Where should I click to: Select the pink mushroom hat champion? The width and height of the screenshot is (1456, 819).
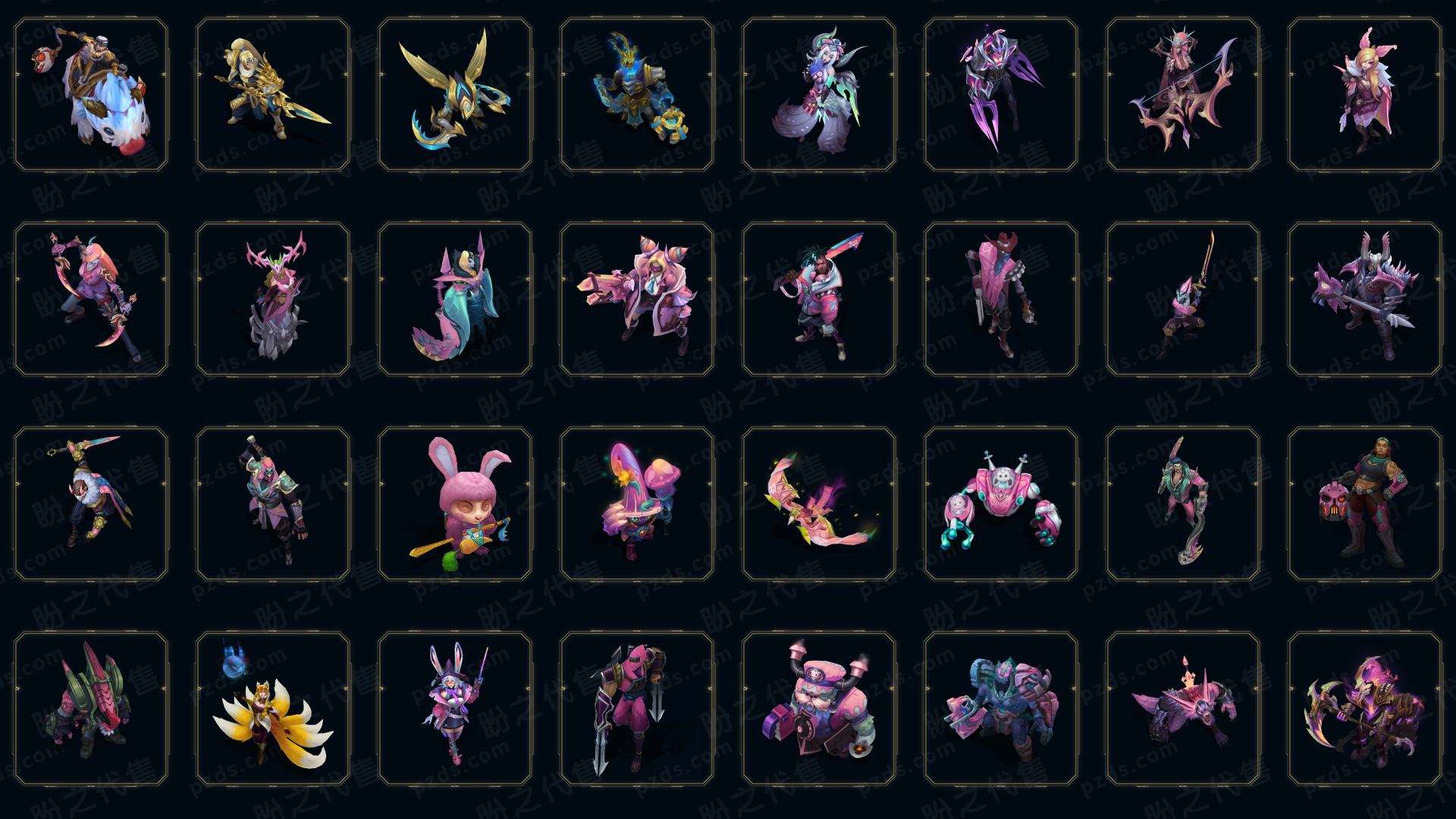click(637, 504)
